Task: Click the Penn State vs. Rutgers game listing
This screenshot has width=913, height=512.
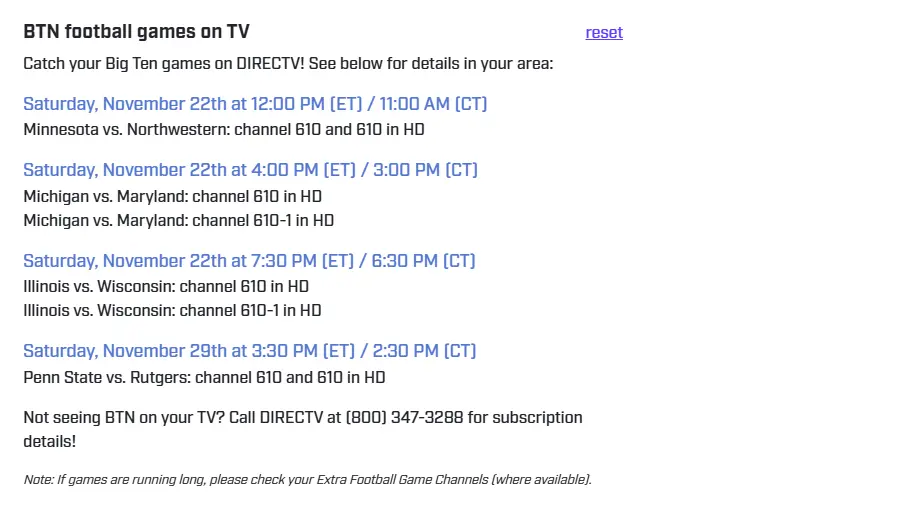Action: (204, 377)
